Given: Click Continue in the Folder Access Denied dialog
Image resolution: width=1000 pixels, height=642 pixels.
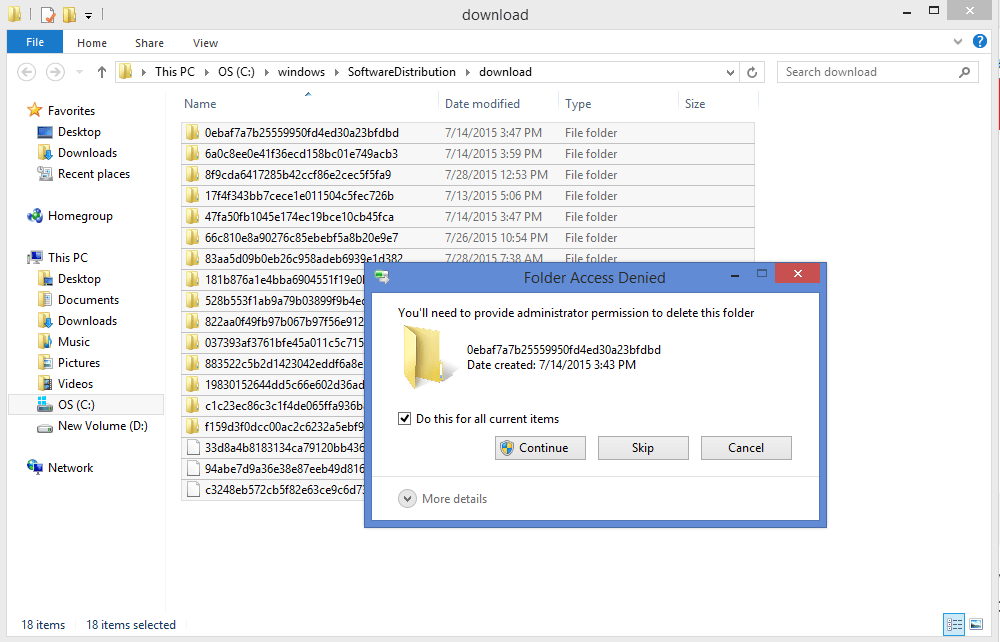Looking at the screenshot, I should (x=540, y=447).
